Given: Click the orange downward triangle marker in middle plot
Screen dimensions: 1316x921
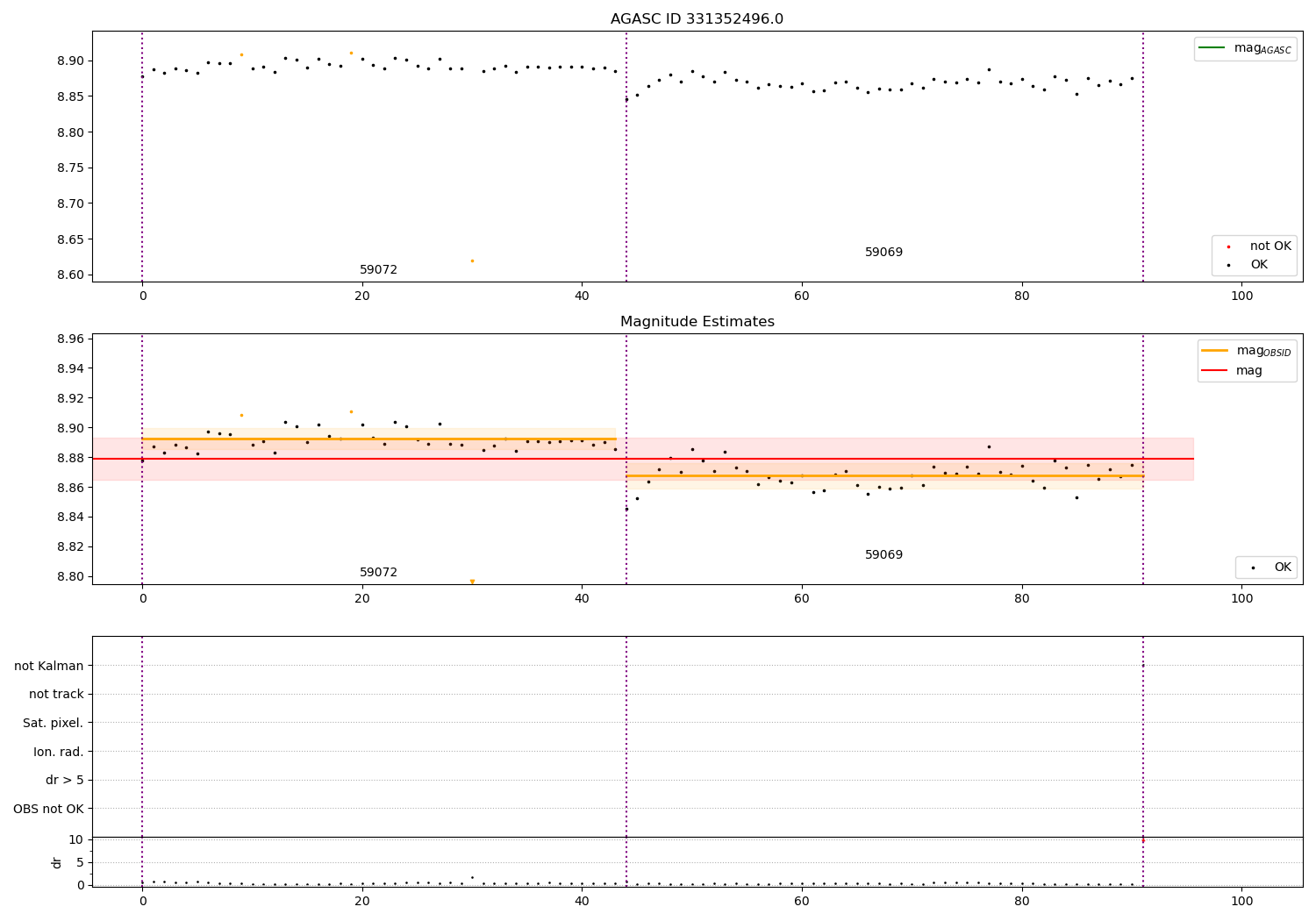Looking at the screenshot, I should tap(472, 582).
